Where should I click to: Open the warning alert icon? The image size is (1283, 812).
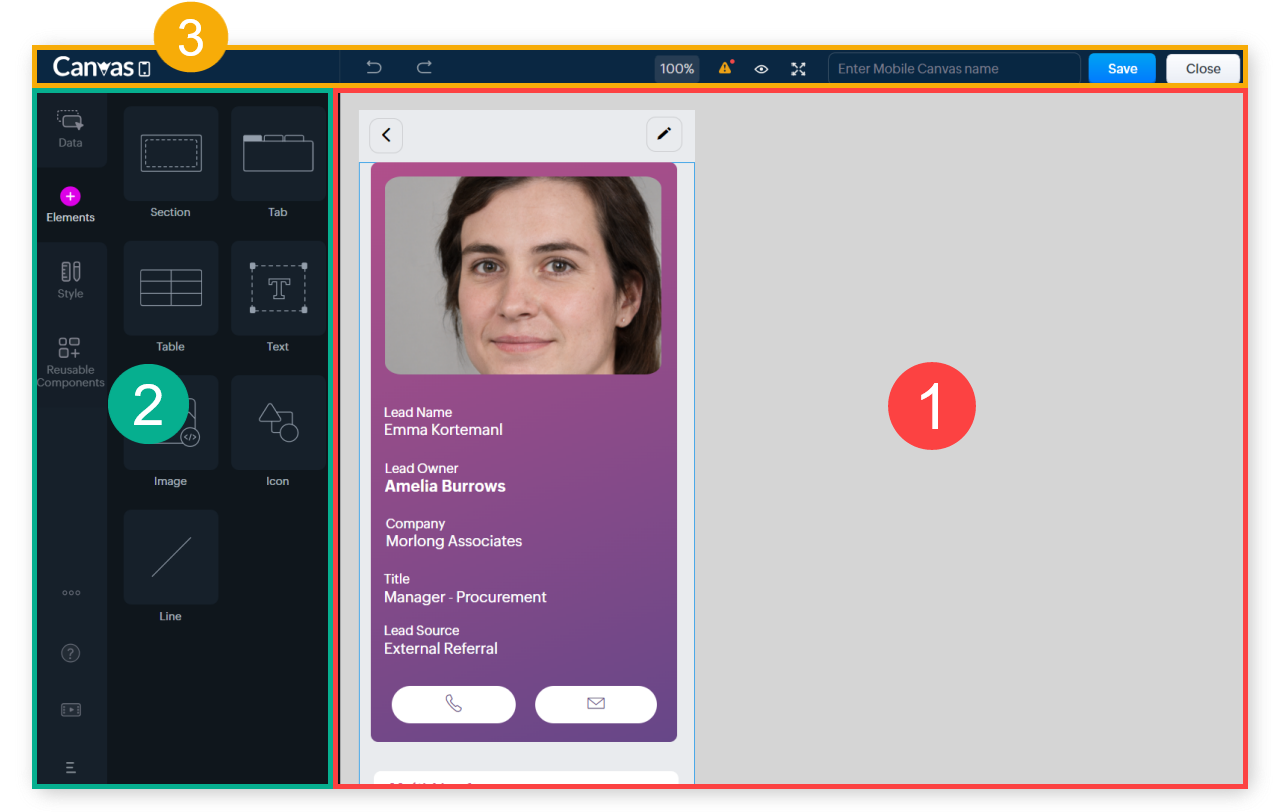[x=726, y=68]
